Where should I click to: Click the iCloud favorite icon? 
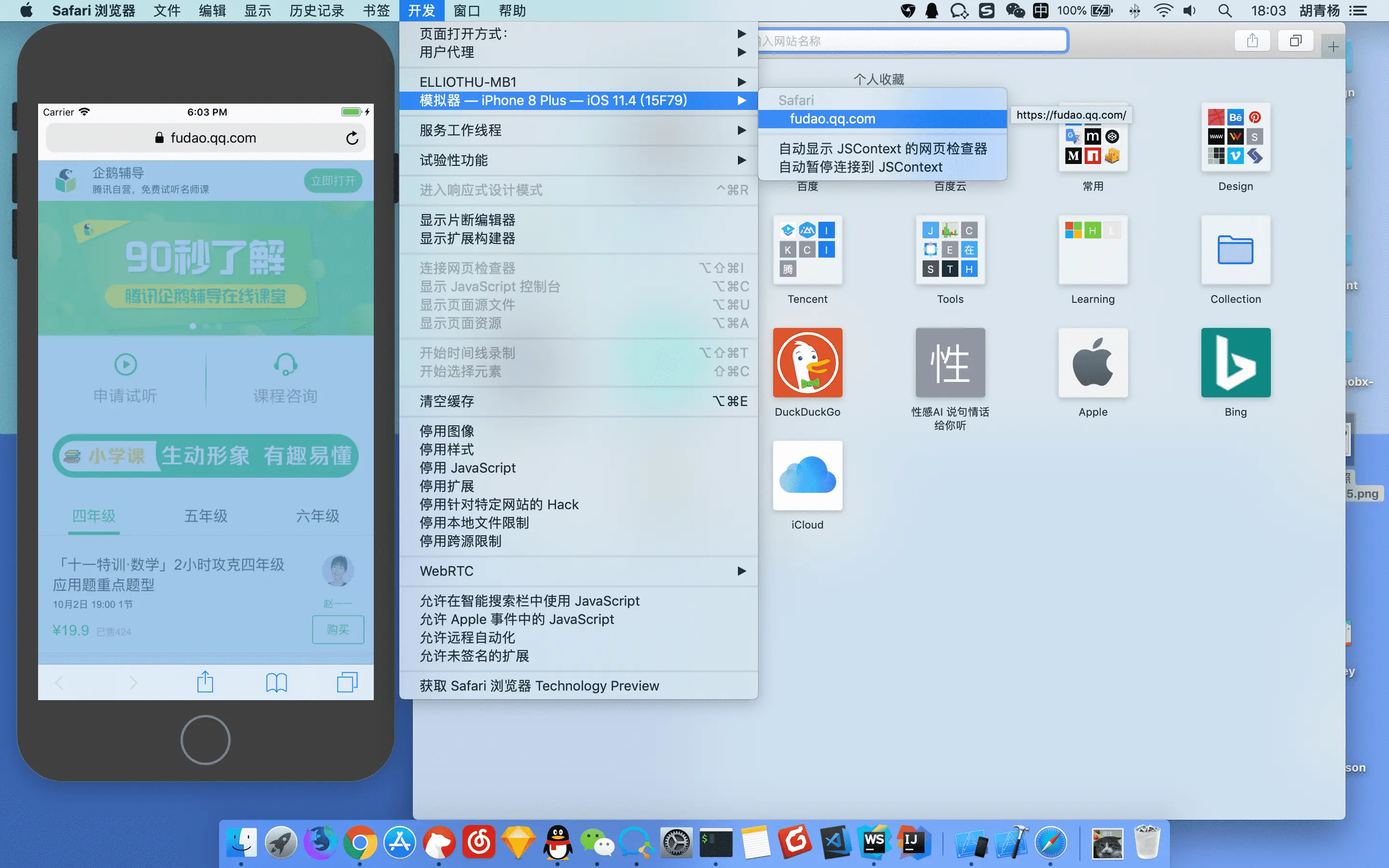807,475
